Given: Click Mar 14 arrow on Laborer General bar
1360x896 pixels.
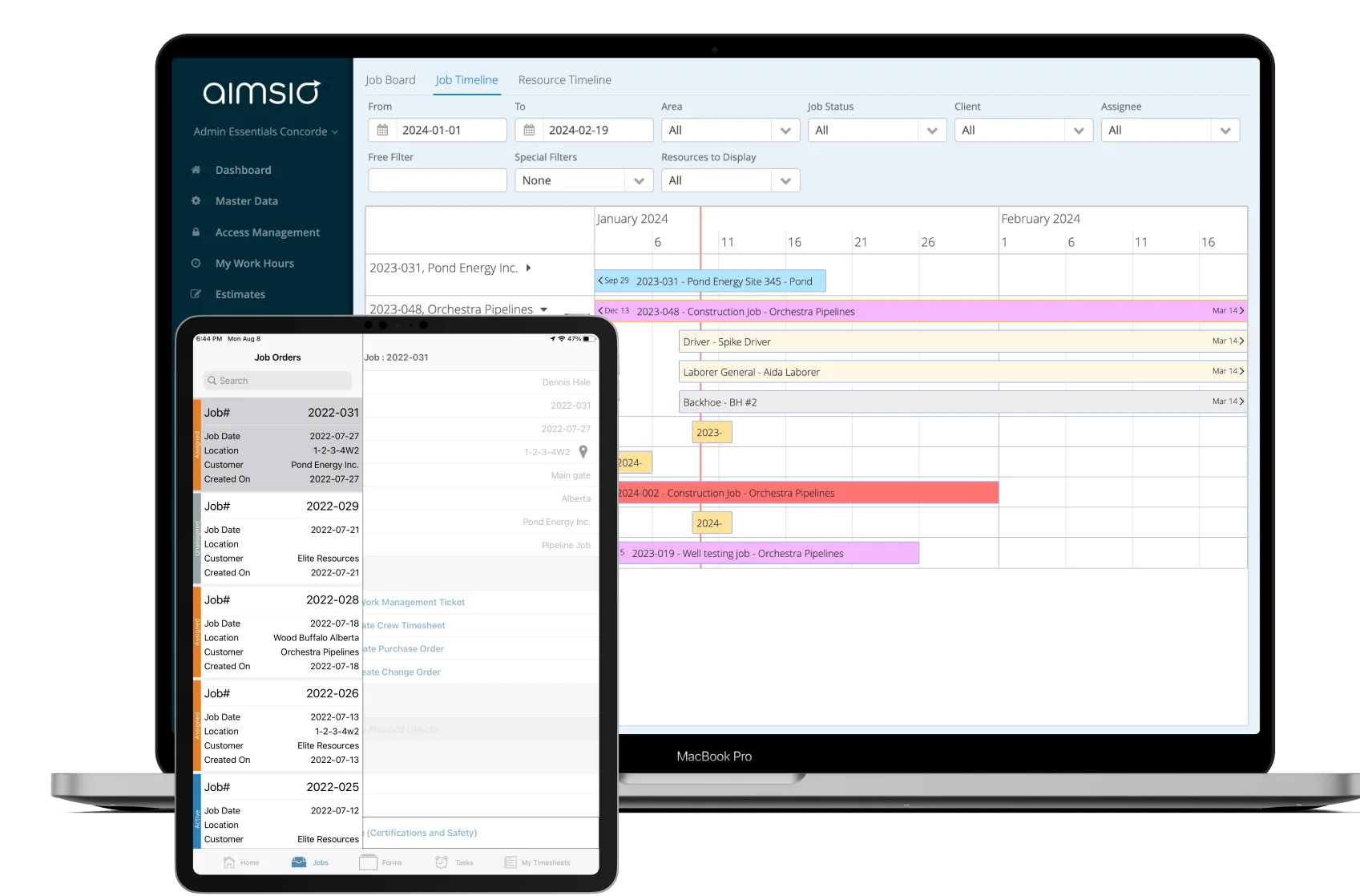Looking at the screenshot, I should click(x=1242, y=371).
